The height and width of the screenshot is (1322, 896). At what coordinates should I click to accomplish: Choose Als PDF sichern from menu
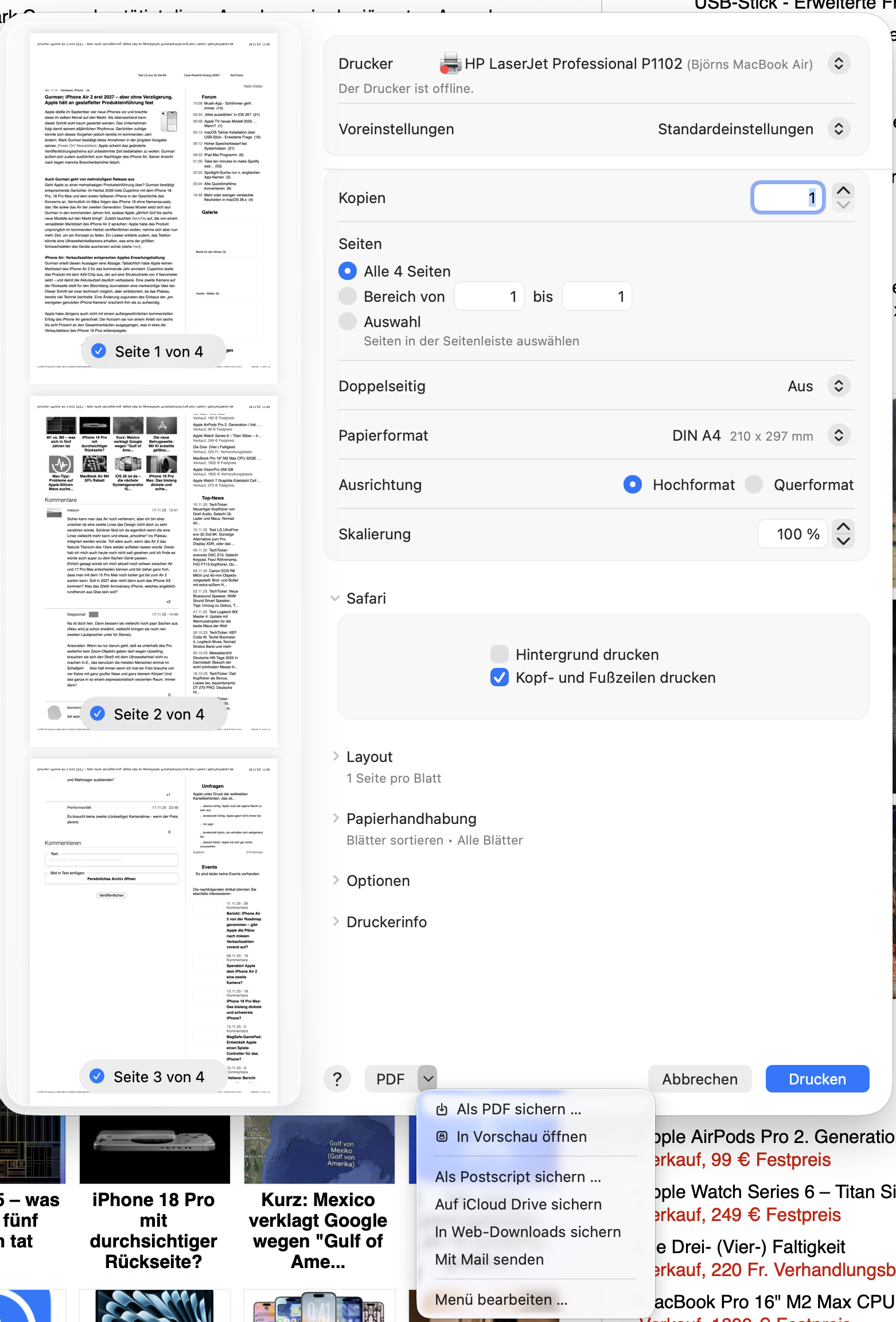[519, 1109]
